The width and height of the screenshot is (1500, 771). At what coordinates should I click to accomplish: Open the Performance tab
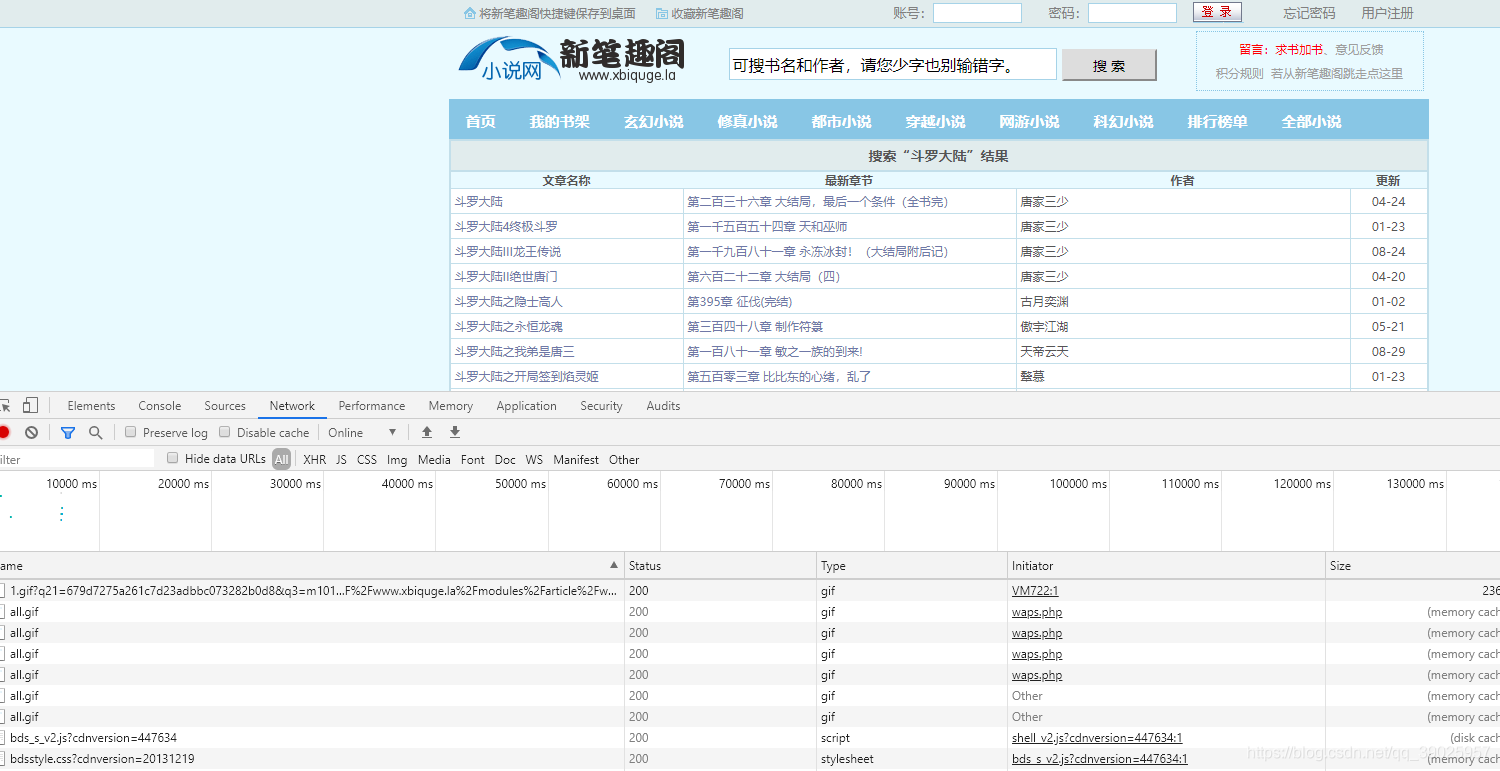pyautogui.click(x=372, y=405)
